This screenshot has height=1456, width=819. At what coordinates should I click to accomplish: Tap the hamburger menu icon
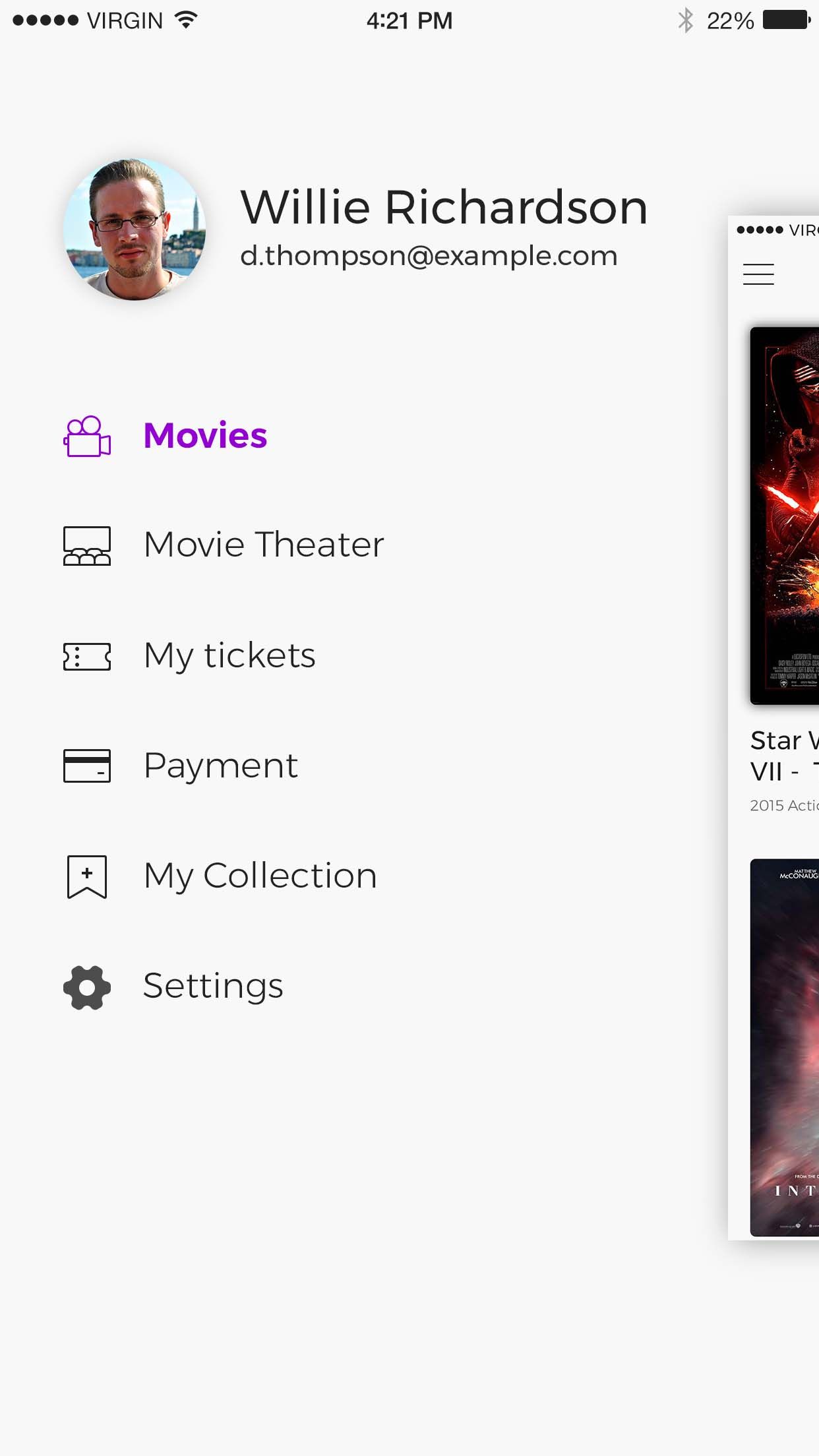(x=758, y=274)
